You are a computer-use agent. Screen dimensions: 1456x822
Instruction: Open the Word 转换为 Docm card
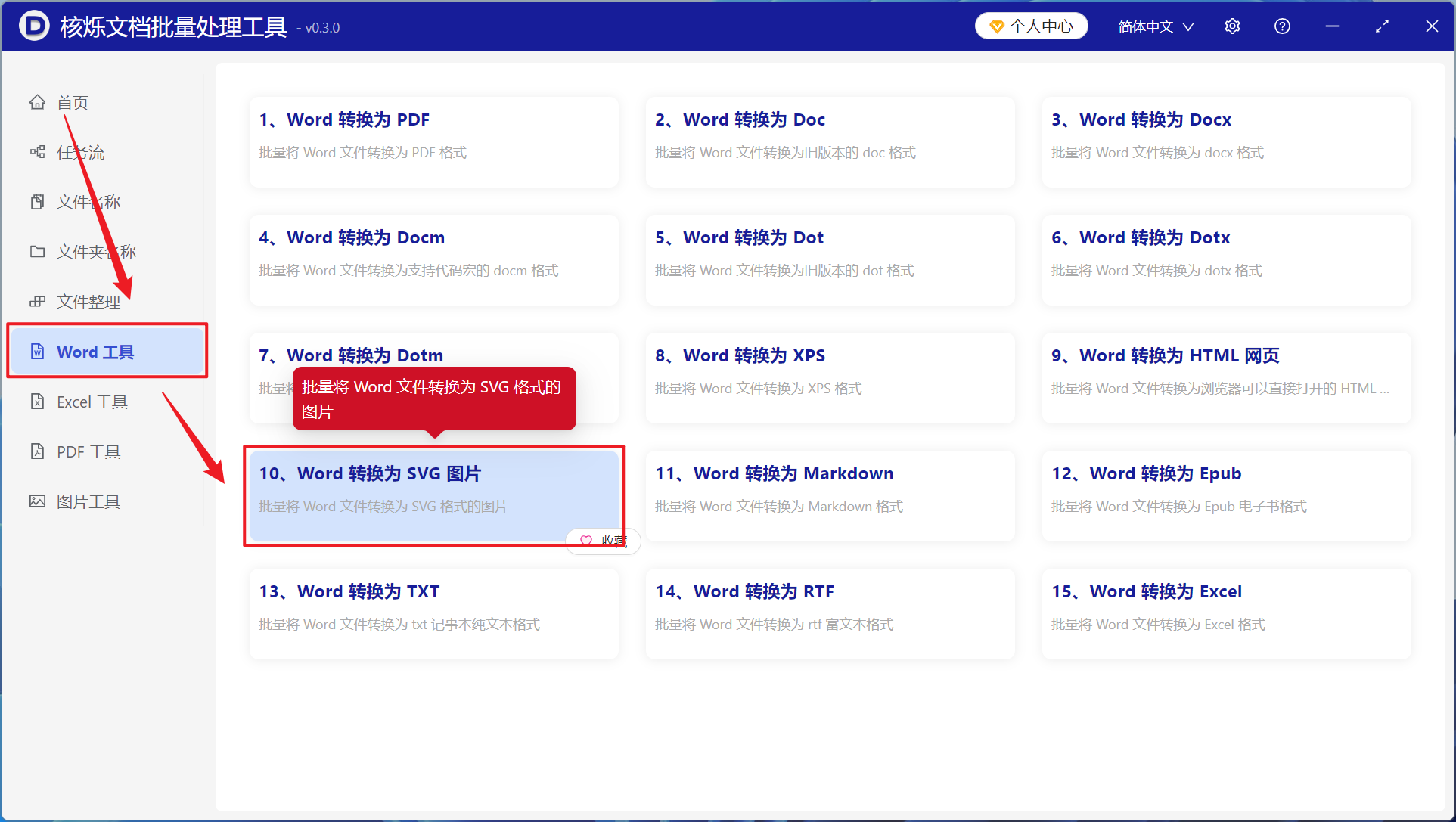(x=434, y=260)
